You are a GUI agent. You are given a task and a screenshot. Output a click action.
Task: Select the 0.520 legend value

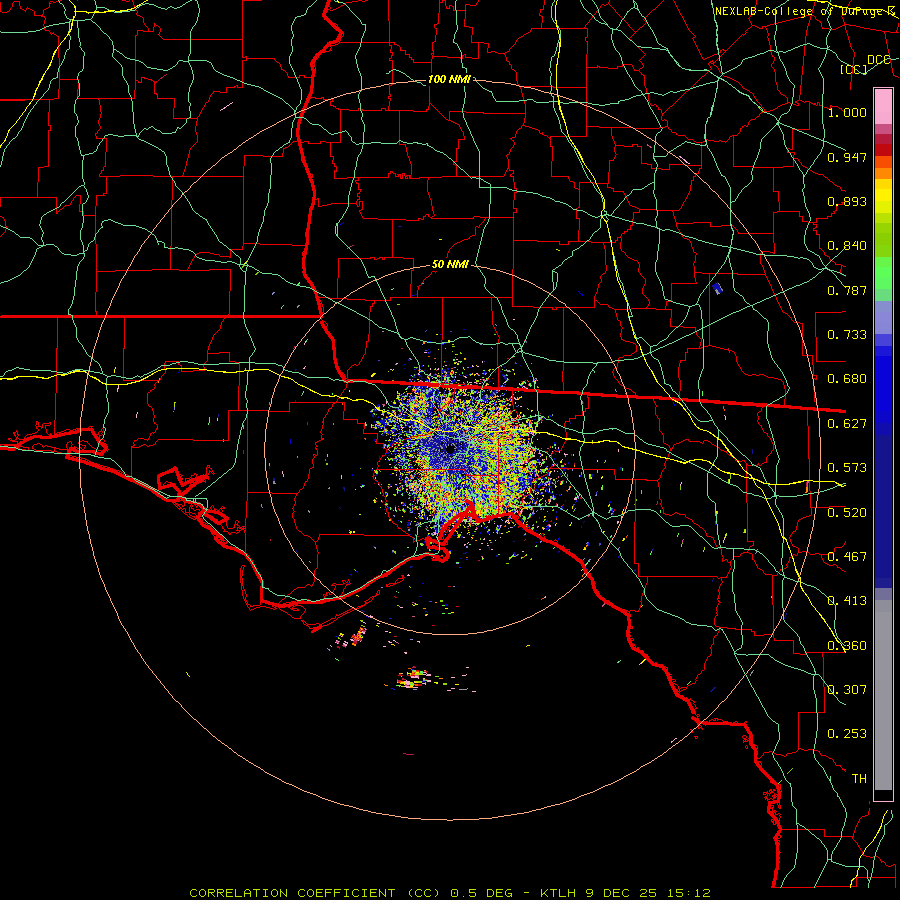pyautogui.click(x=847, y=513)
